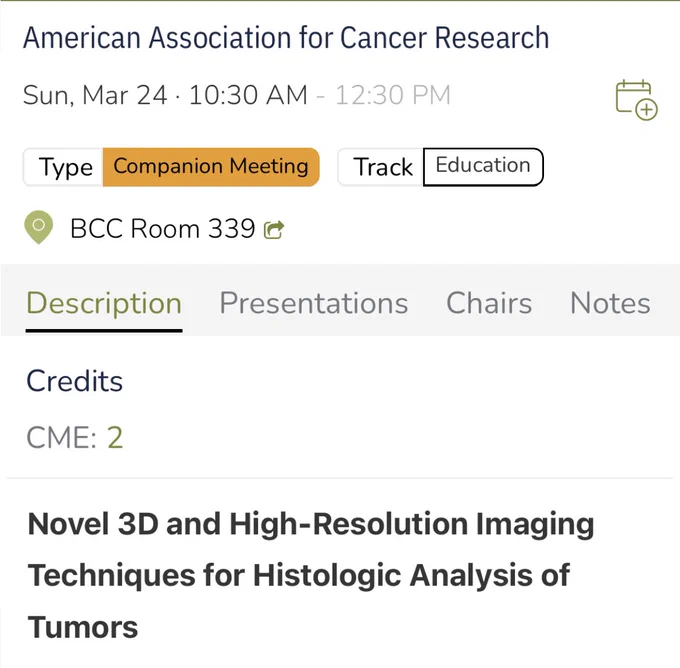
Task: Open the Chairs tab
Action: tap(489, 303)
